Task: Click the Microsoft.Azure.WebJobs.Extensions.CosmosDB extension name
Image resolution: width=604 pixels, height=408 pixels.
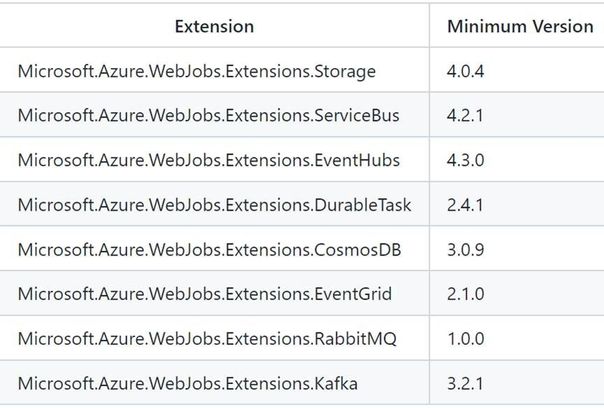Action: tap(209, 249)
